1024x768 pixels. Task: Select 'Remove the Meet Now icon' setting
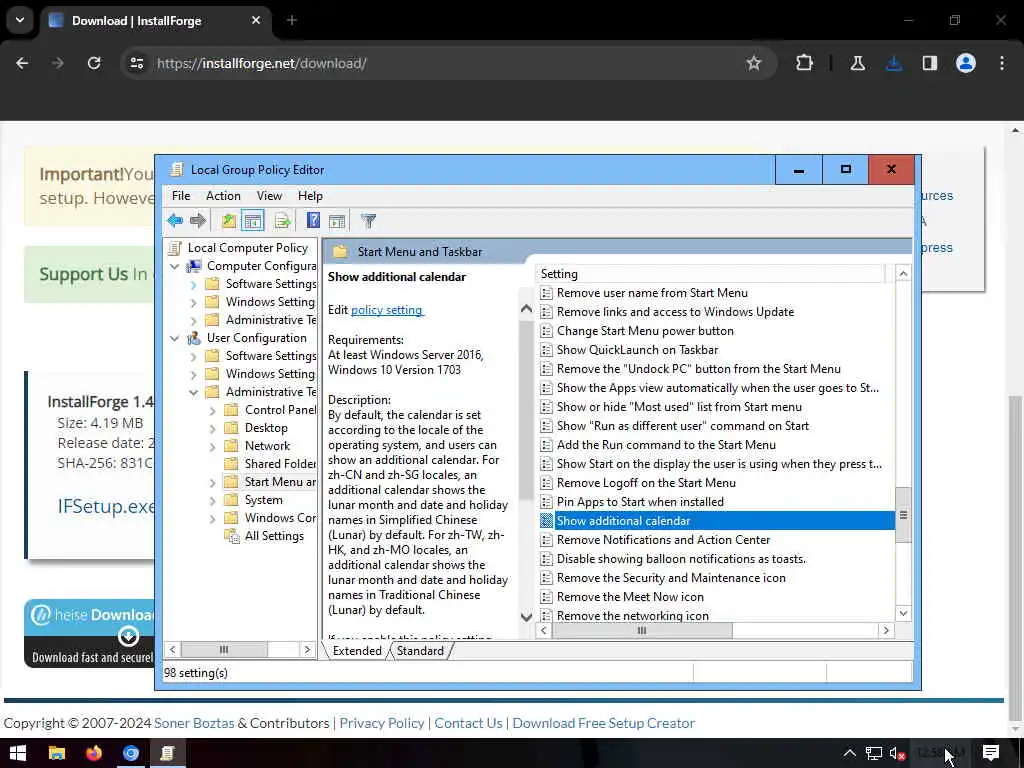tap(630, 597)
